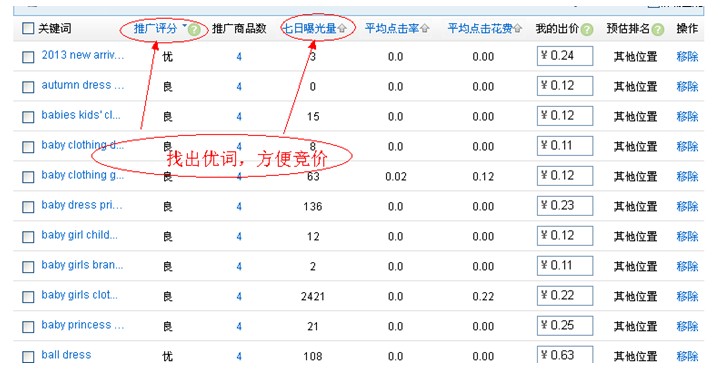Screen dimensions: 721x376
Task: Select exposure value 108
Action: click(313, 356)
